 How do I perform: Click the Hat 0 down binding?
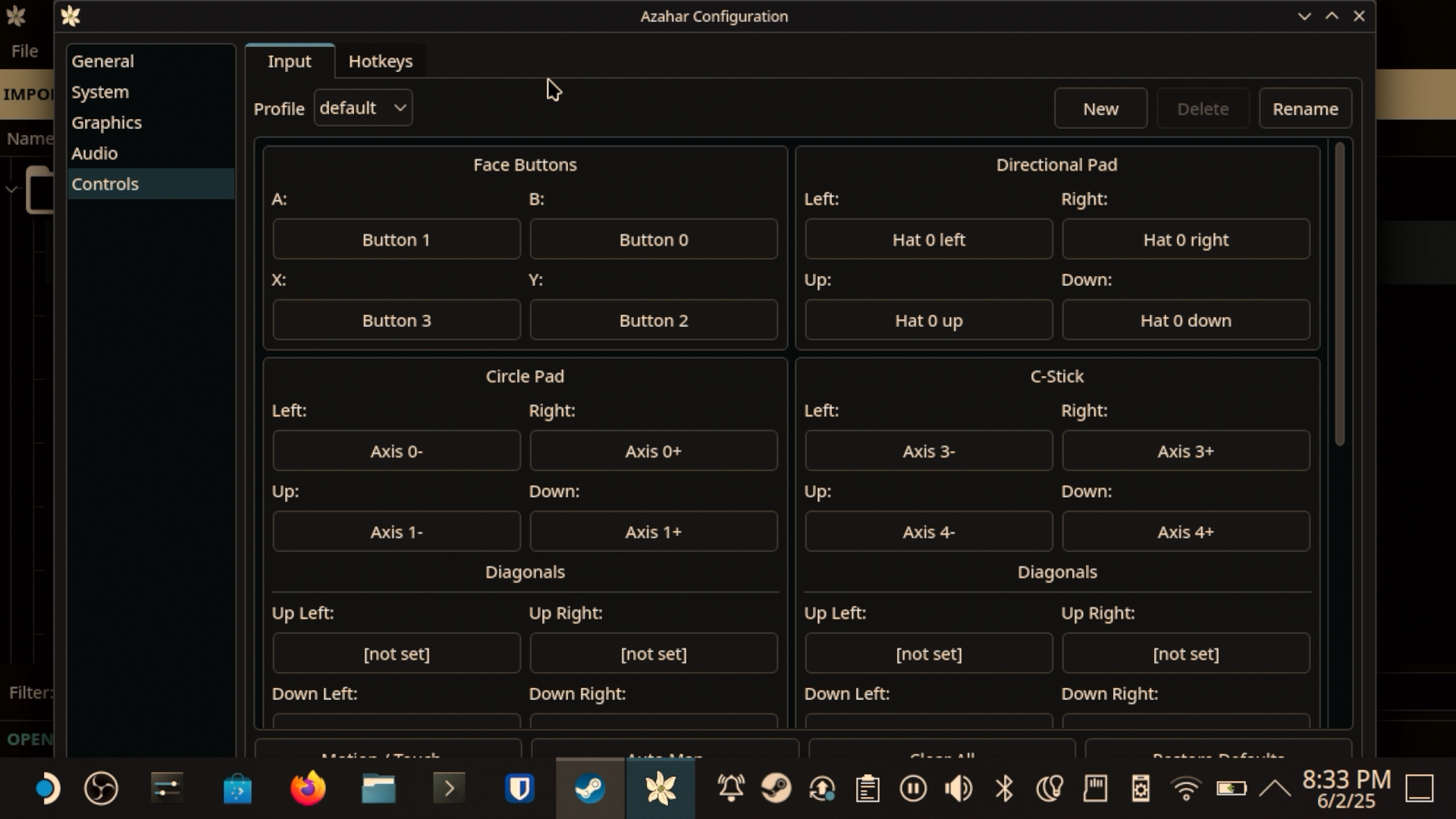(1186, 320)
